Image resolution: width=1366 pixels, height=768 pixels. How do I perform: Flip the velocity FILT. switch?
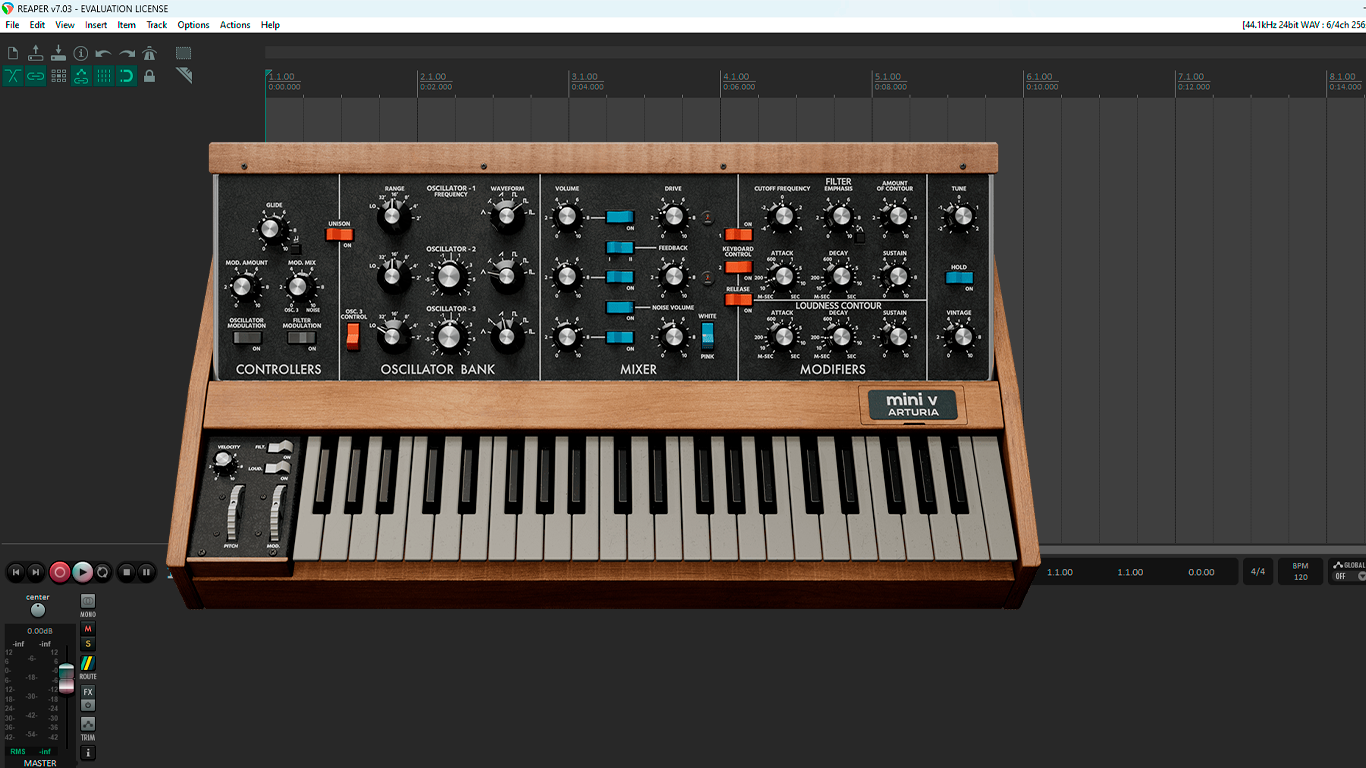click(x=279, y=447)
